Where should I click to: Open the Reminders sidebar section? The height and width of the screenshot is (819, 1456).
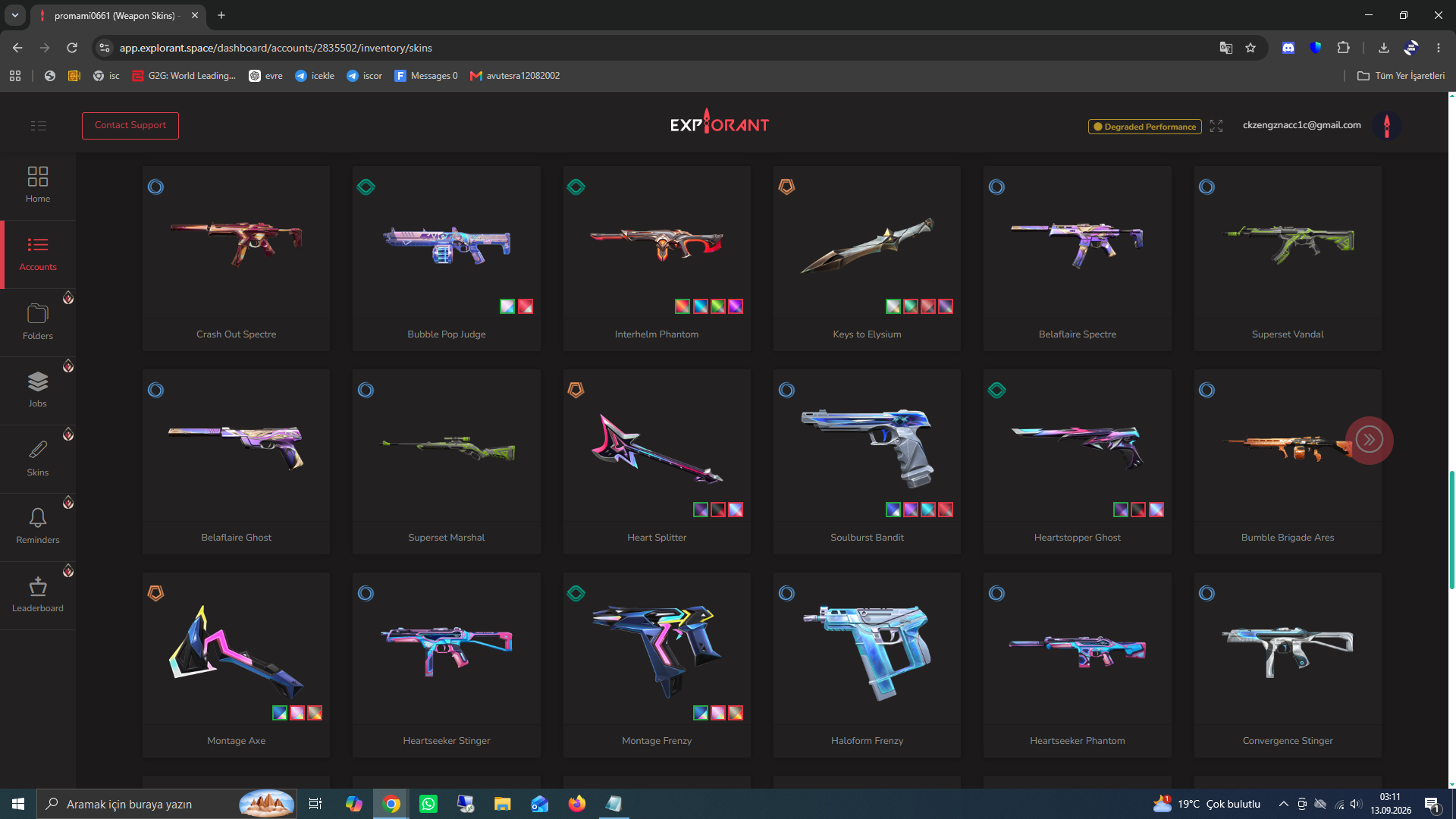pos(38,527)
